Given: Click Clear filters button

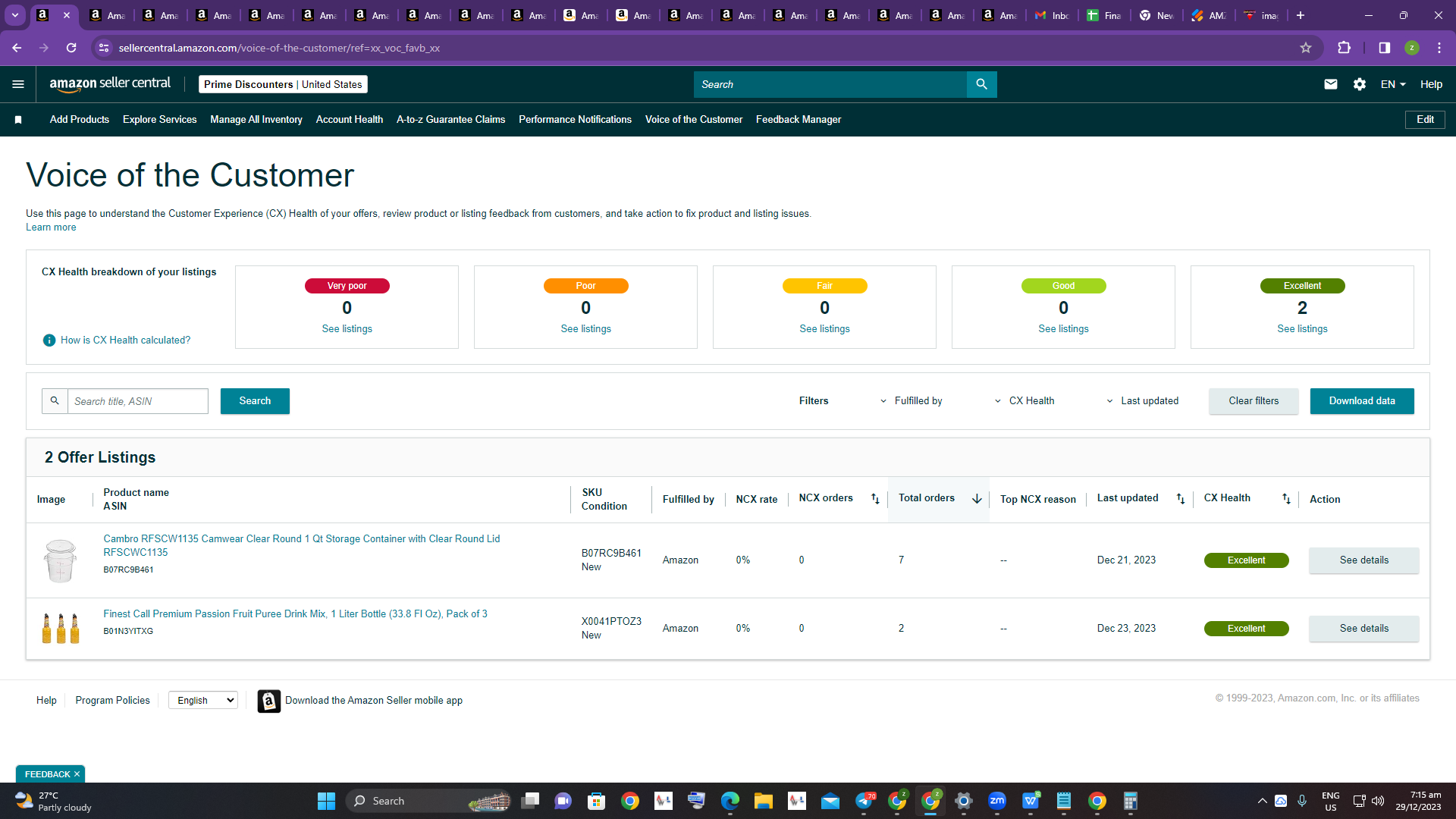Looking at the screenshot, I should [x=1254, y=401].
